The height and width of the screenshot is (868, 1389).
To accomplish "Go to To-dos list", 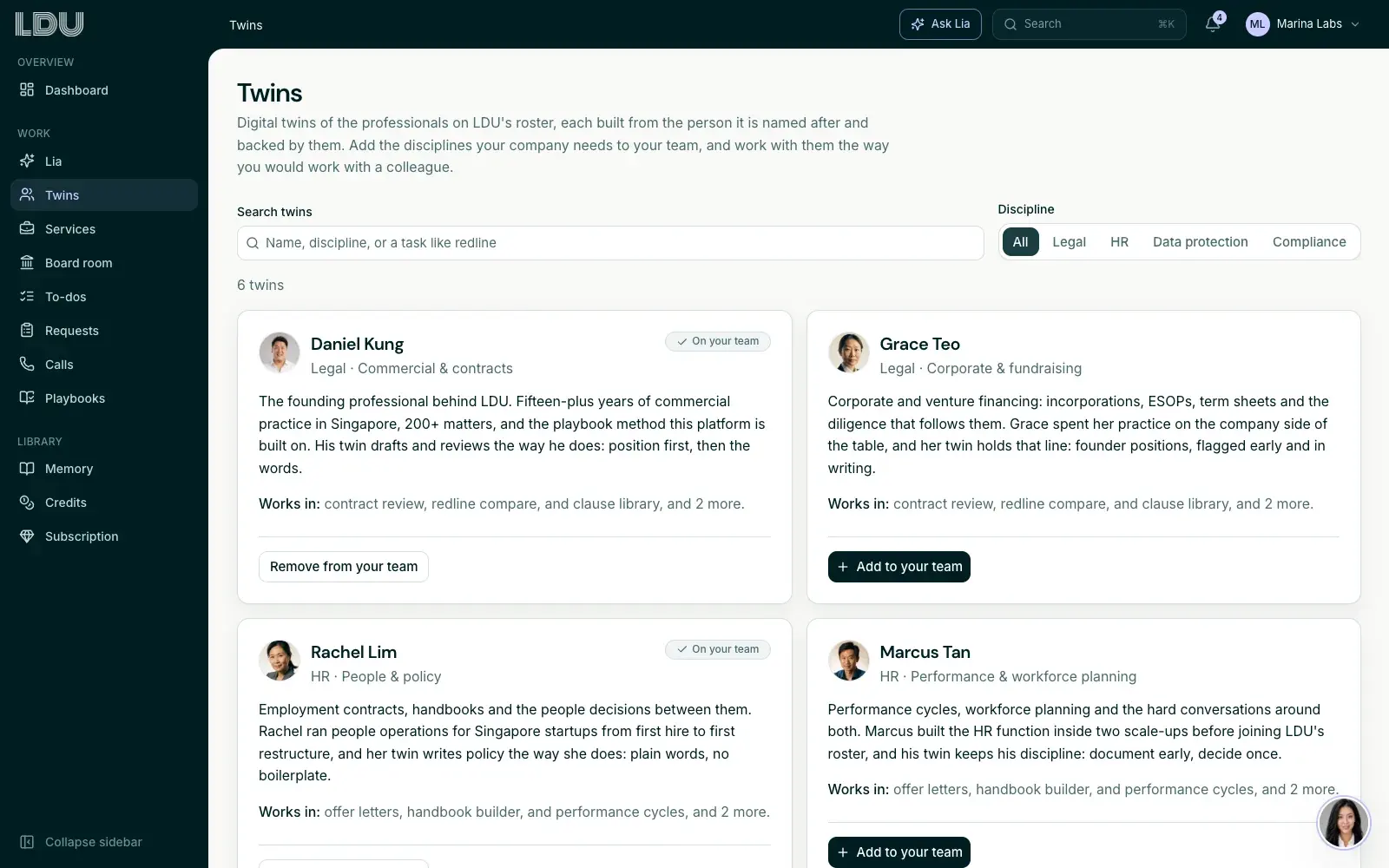I will (104, 297).
